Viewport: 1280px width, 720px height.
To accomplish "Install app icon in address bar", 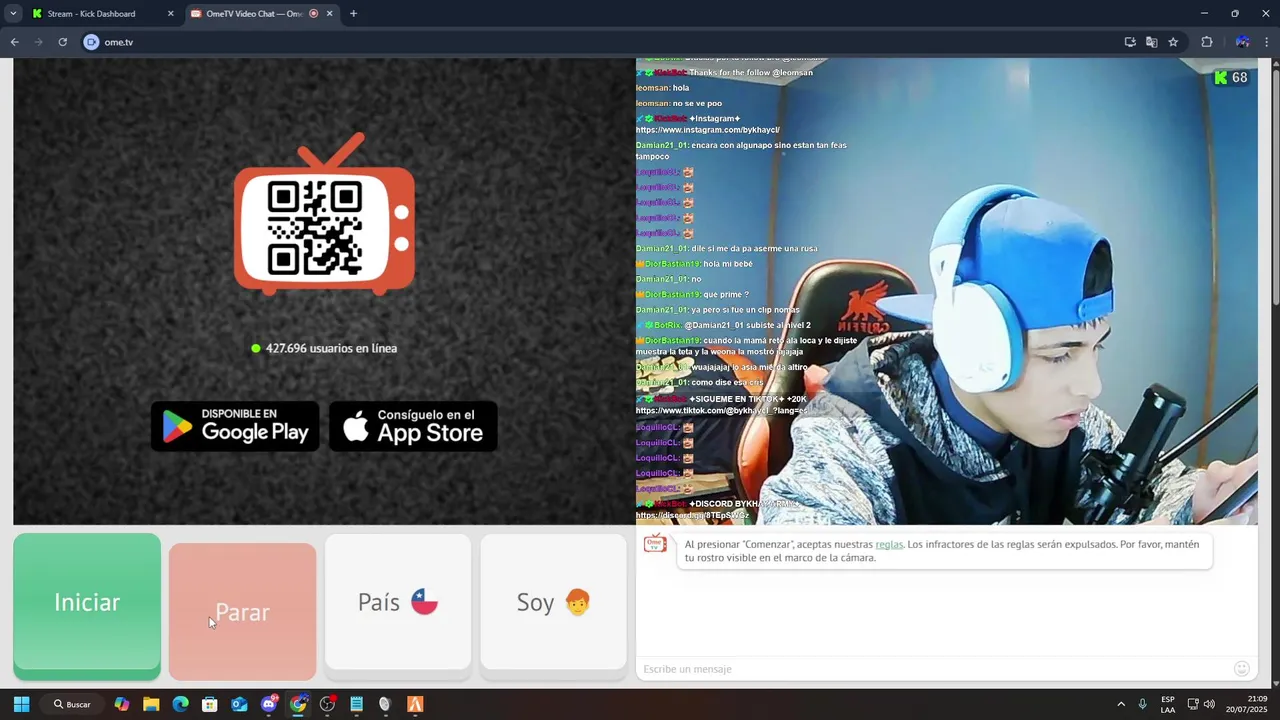I will [x=1130, y=42].
